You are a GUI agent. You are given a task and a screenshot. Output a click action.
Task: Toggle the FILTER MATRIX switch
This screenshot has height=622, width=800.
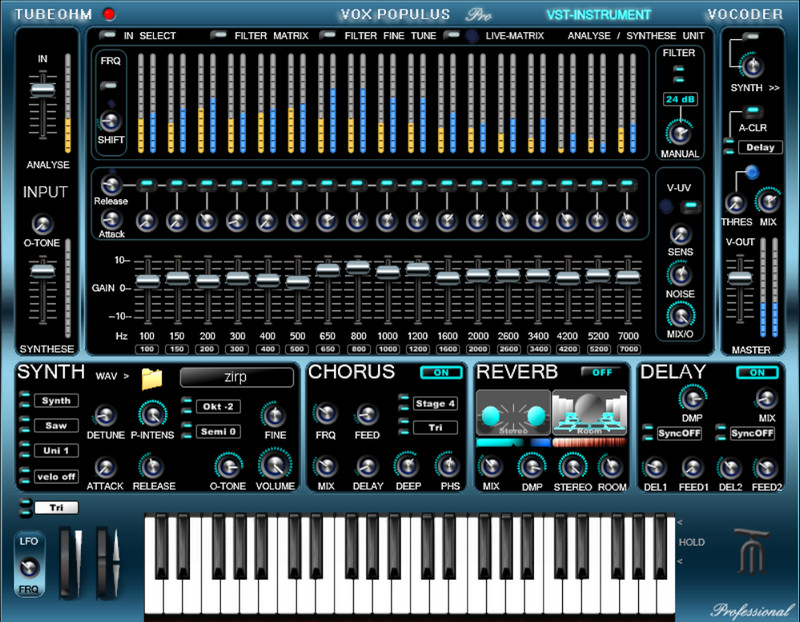tap(218, 35)
